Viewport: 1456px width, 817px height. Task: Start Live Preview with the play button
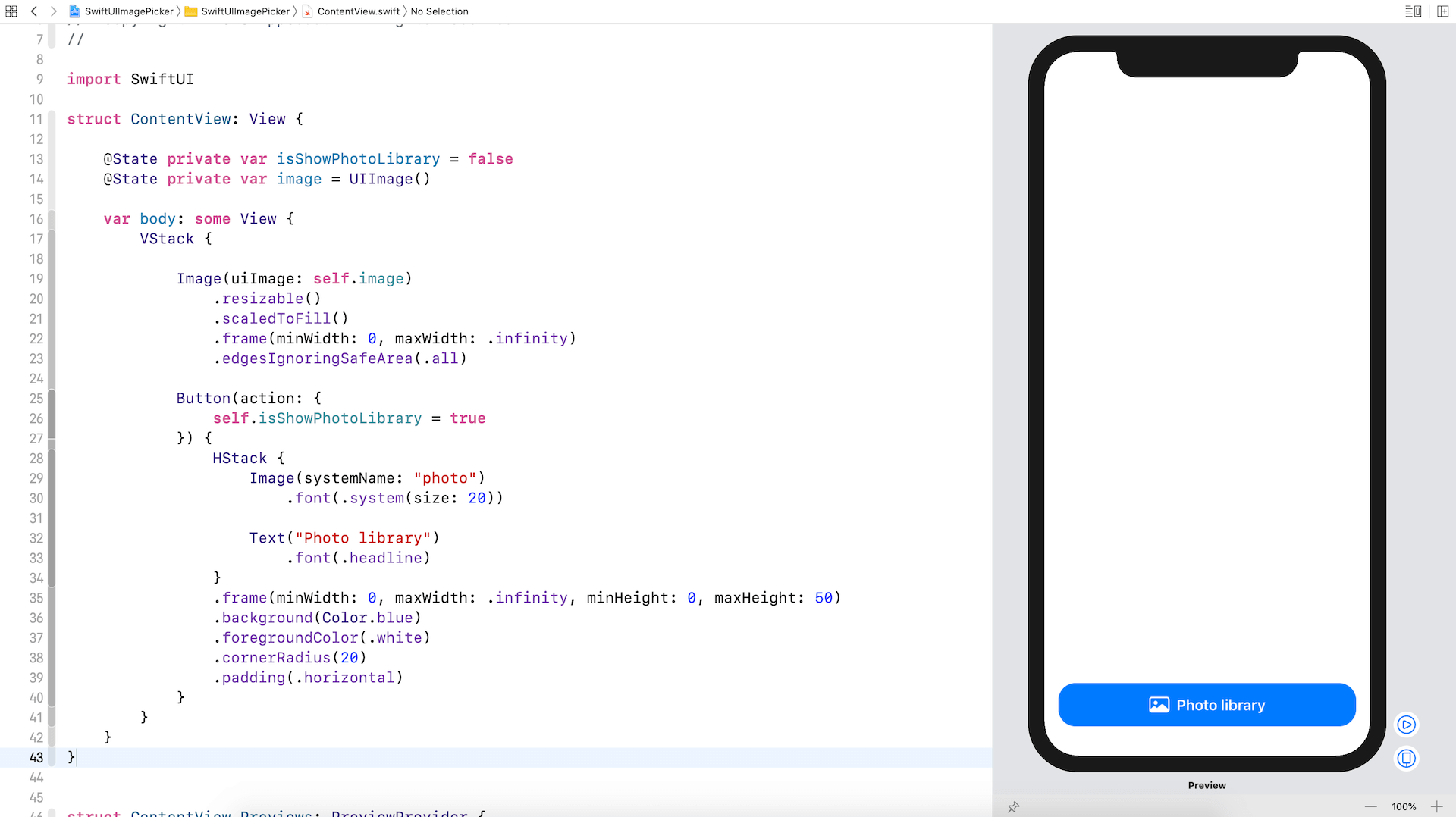pos(1406,725)
